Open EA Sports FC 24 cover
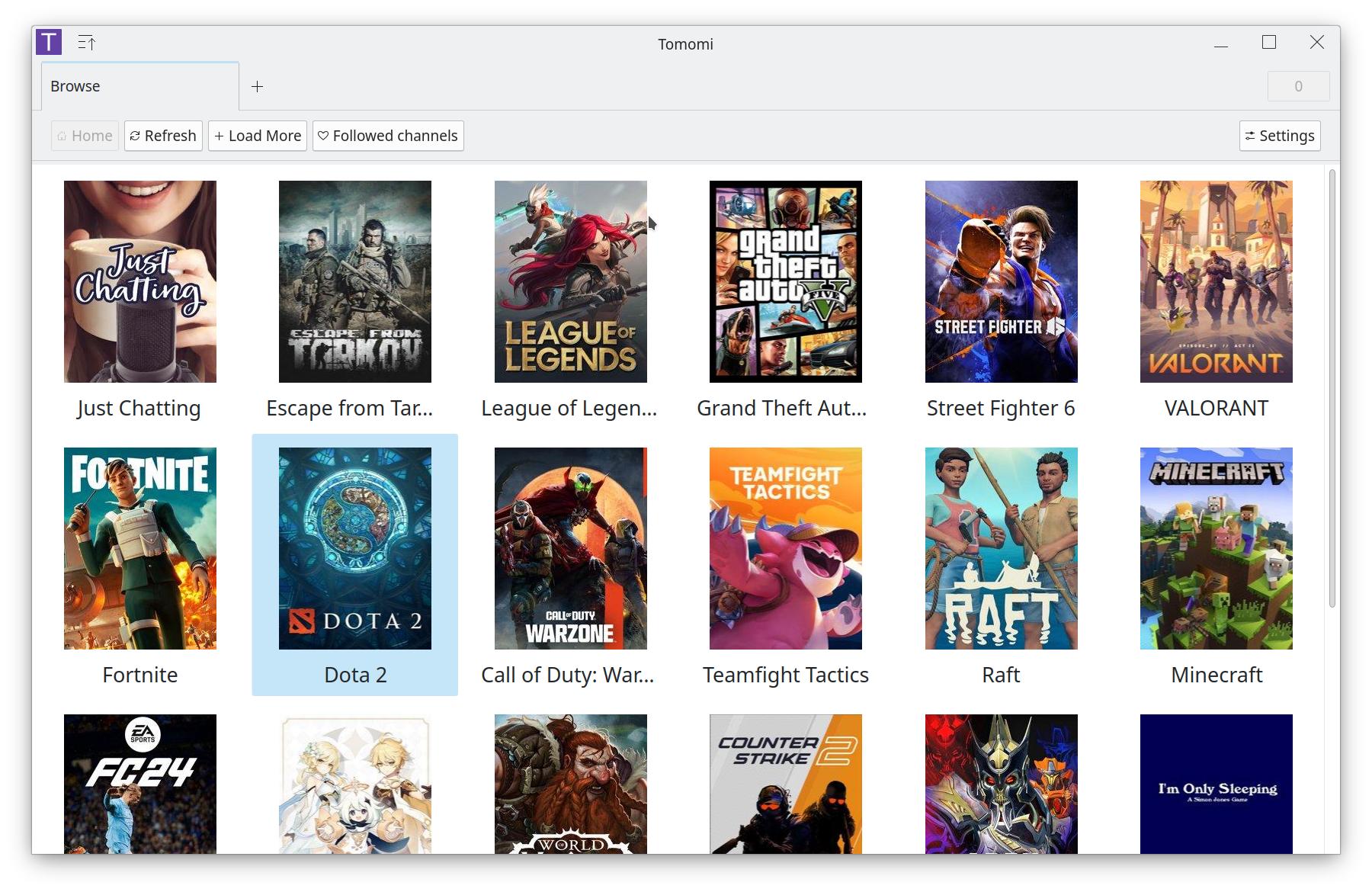Screen dimensions: 1372x892 tap(140, 784)
